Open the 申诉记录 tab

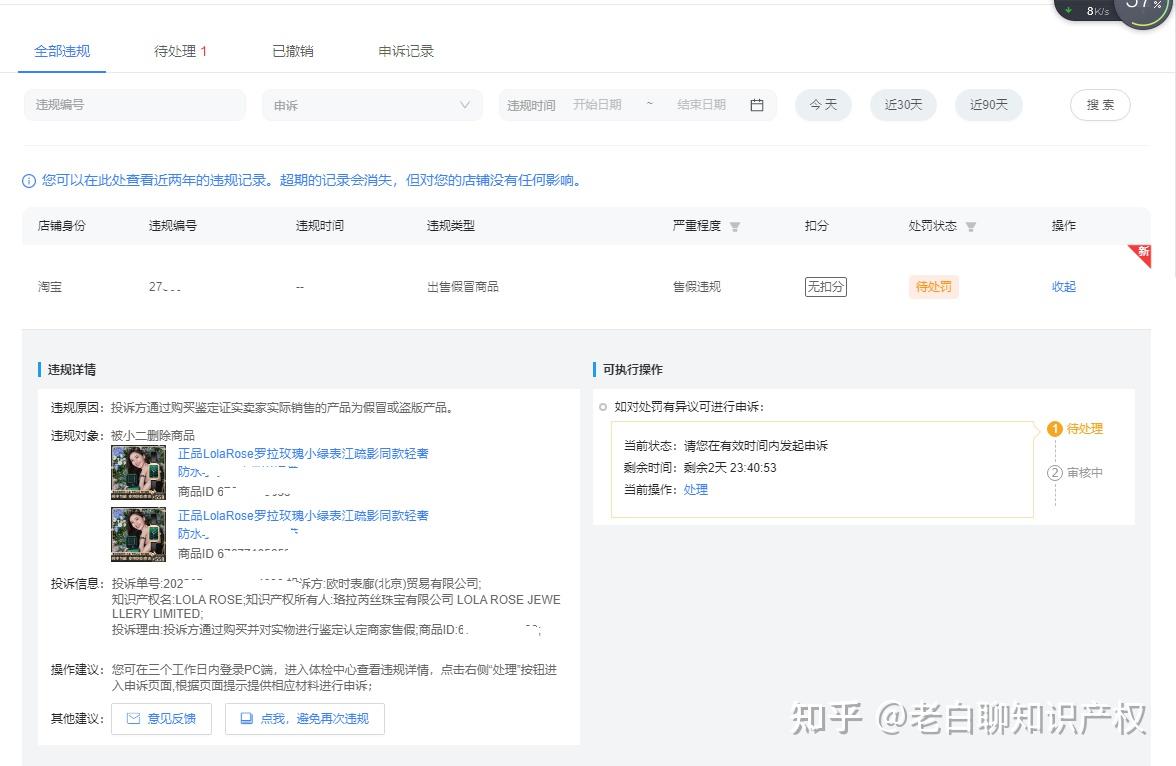(x=406, y=51)
